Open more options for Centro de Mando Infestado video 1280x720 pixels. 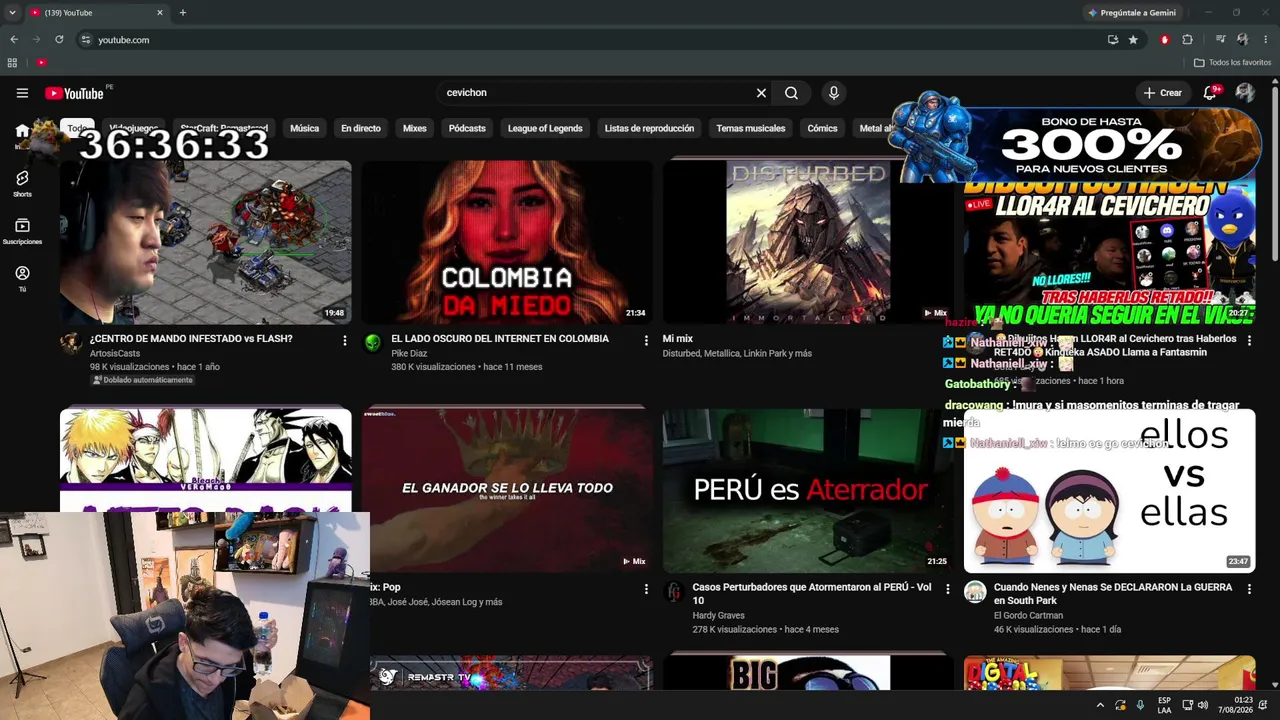pos(345,341)
